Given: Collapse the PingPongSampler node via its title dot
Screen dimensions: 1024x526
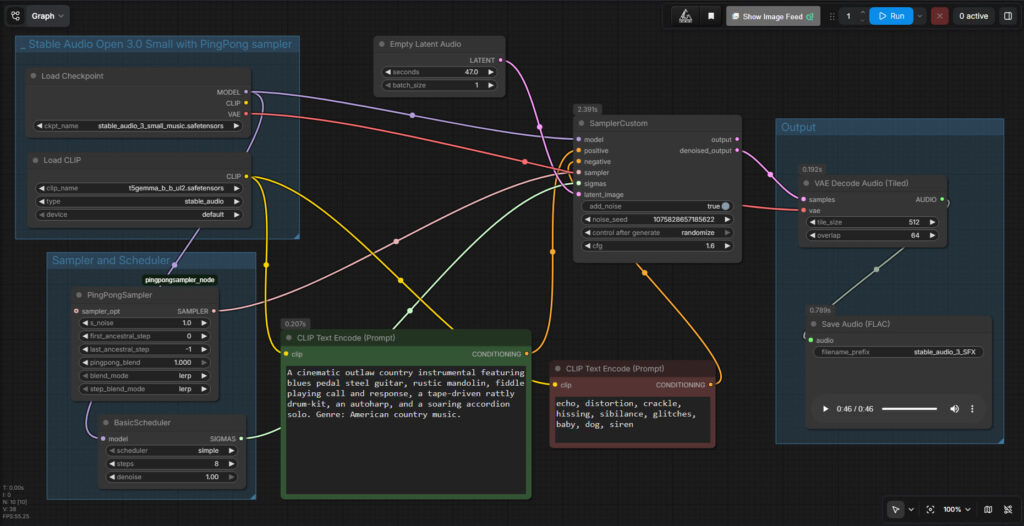Looking at the screenshot, I should [78, 295].
